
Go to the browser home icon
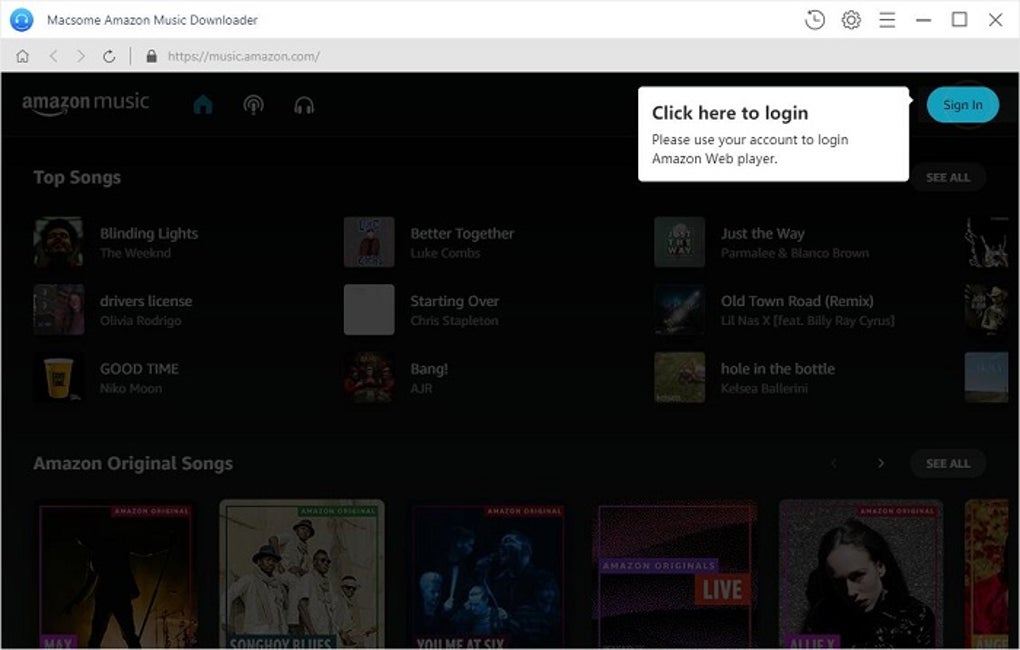coord(22,56)
